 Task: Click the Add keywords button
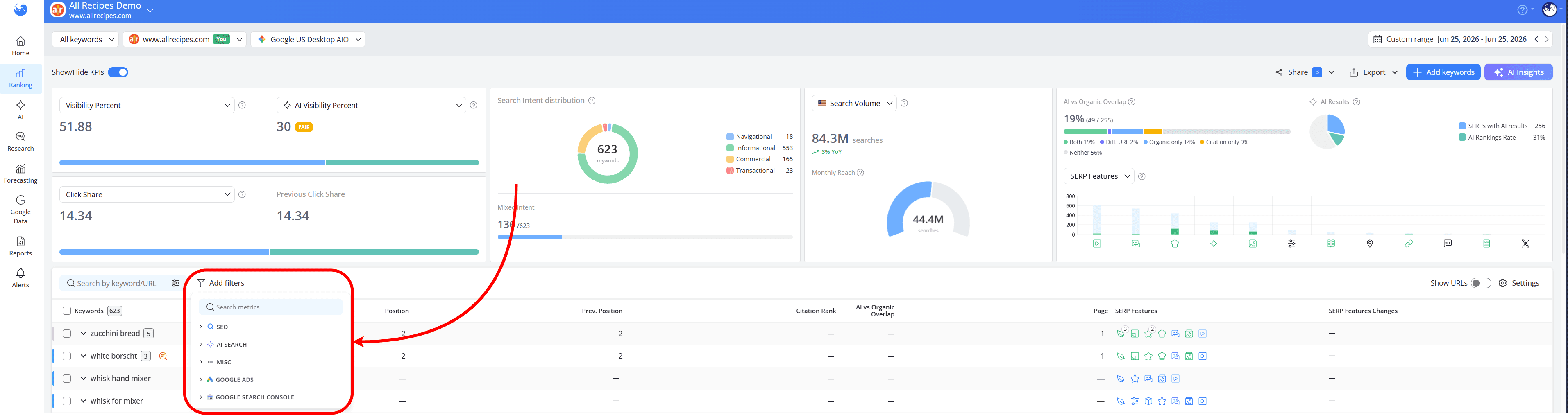click(x=1443, y=72)
